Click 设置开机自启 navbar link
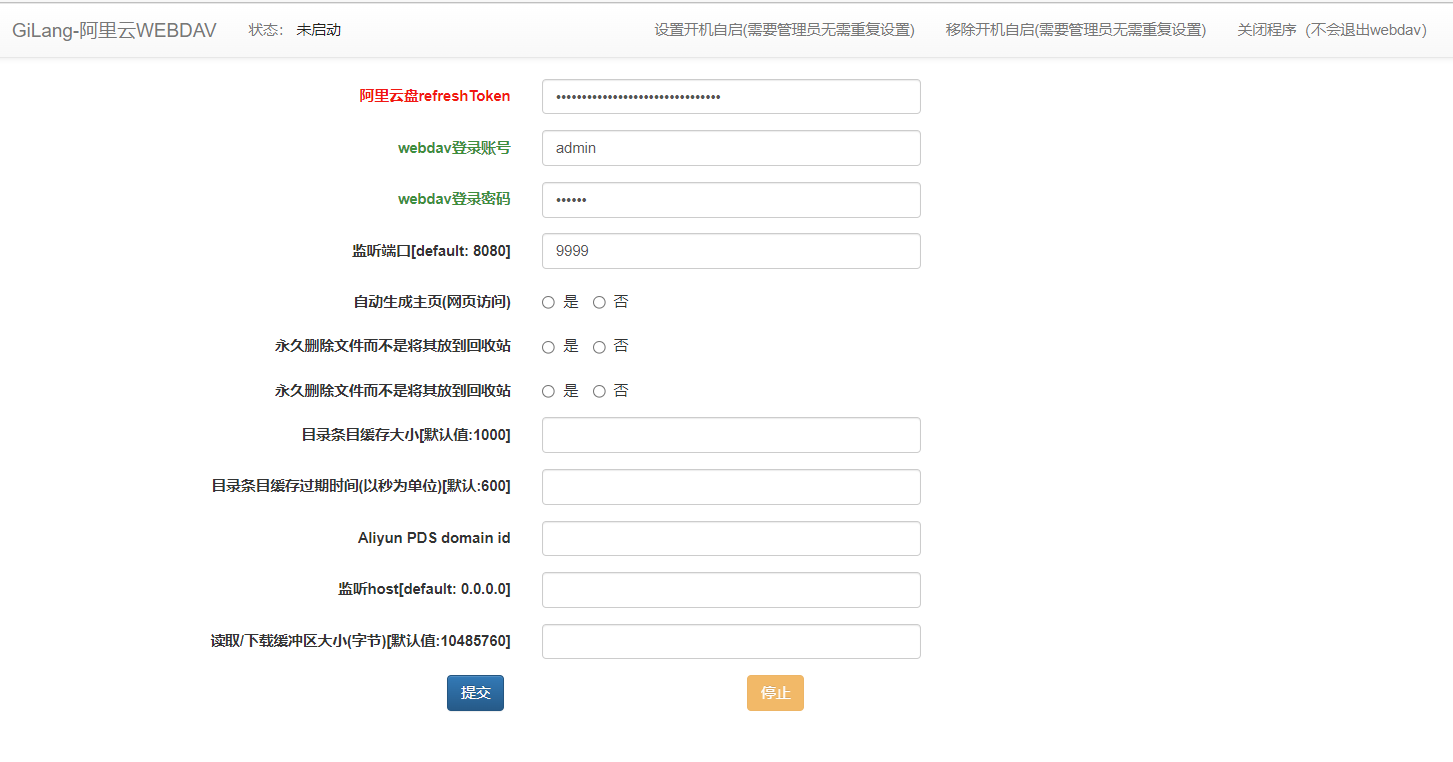 (784, 30)
